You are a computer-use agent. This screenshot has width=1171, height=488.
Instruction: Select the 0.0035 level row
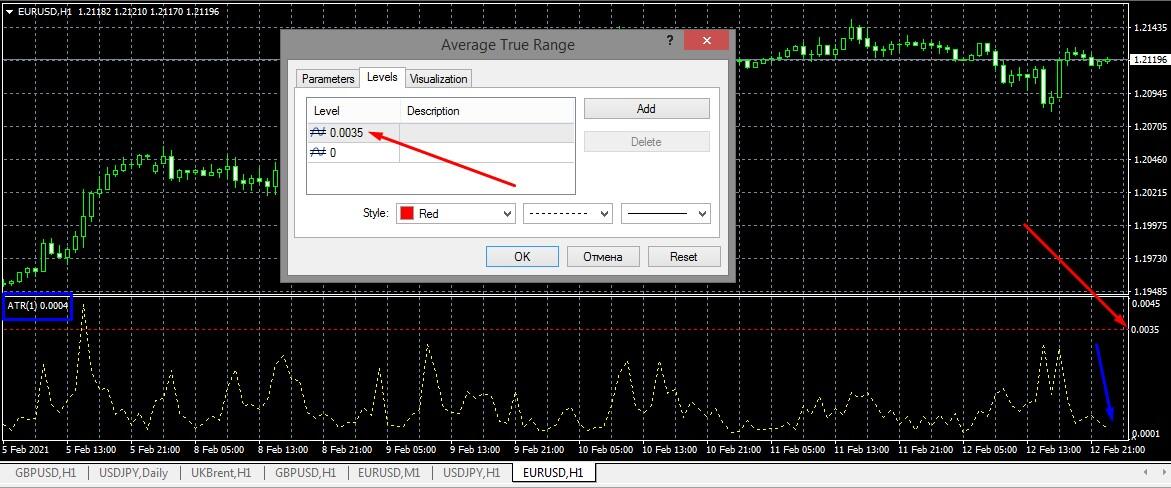(x=441, y=133)
